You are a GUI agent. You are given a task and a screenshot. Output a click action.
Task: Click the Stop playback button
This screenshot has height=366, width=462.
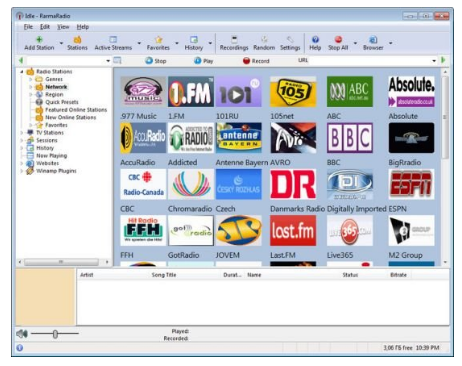click(156, 61)
